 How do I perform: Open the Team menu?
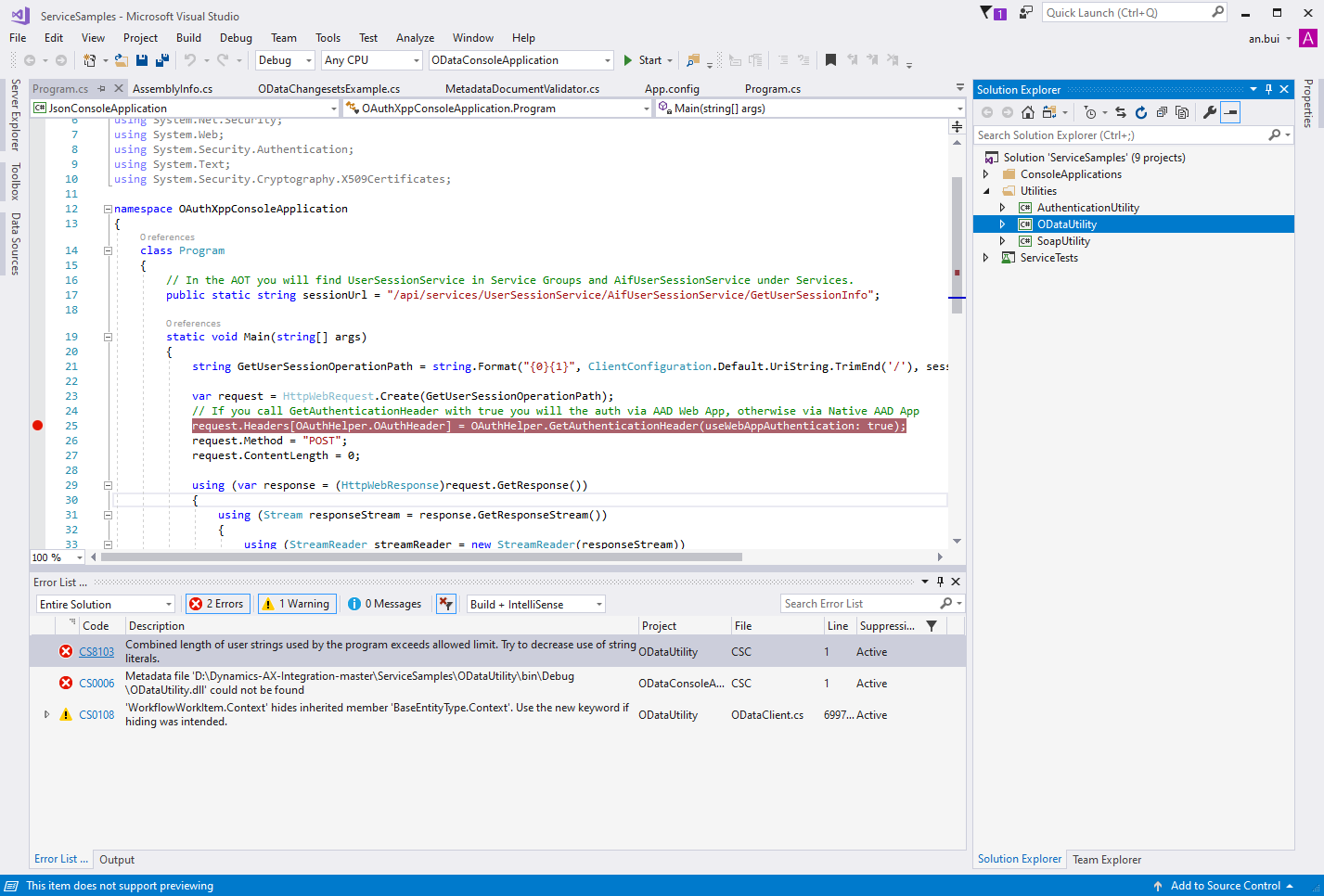[283, 38]
